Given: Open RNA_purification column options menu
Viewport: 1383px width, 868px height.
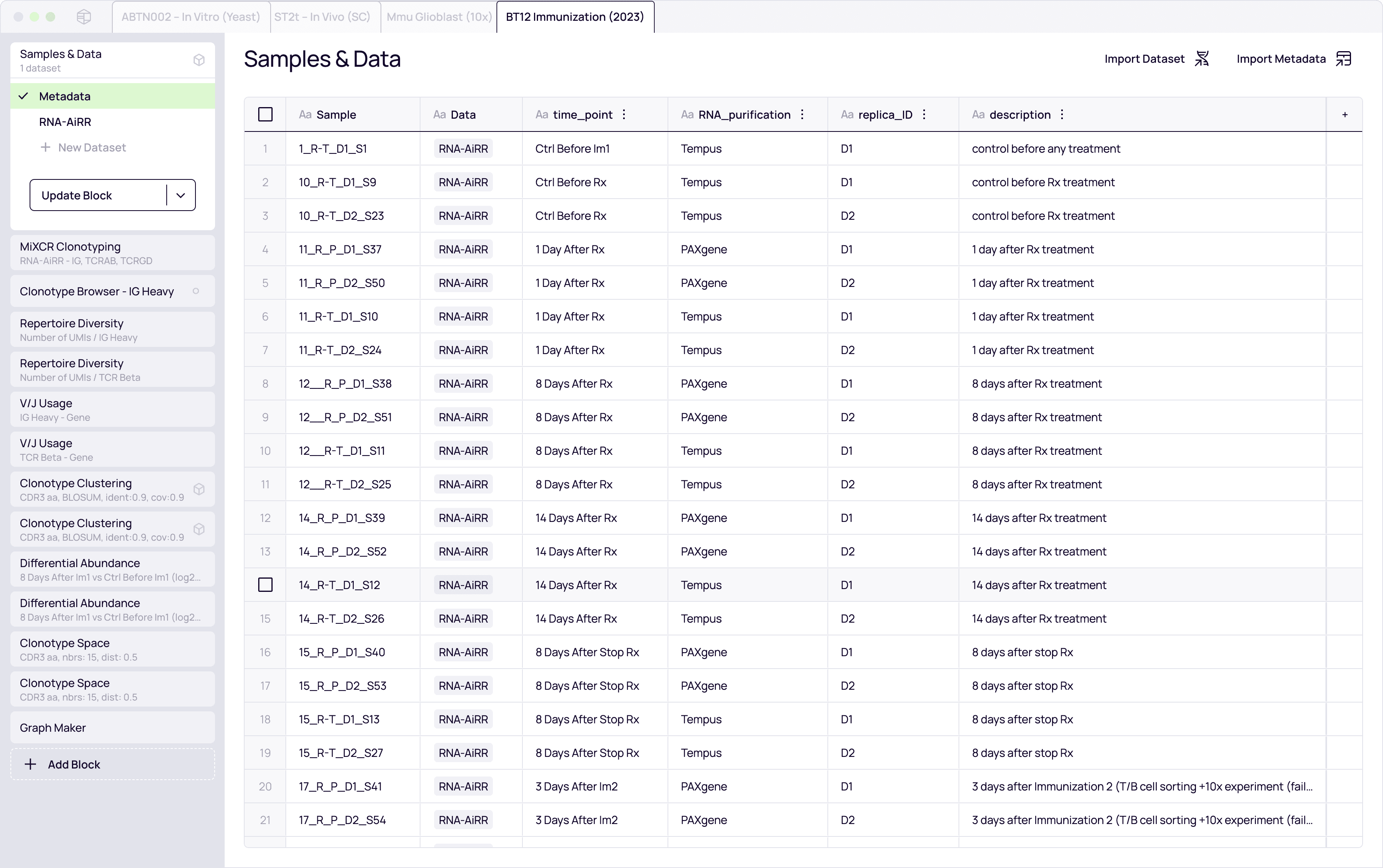Looking at the screenshot, I should click(x=802, y=114).
